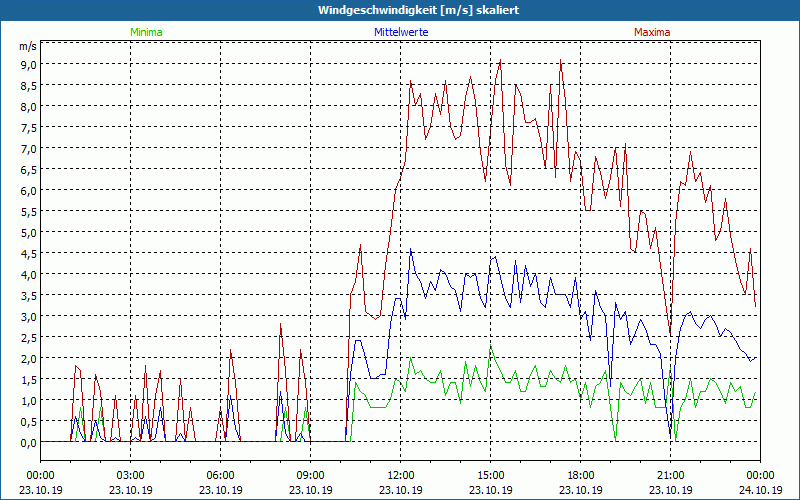Click the 18:00 time axis label

pyautogui.click(x=581, y=476)
